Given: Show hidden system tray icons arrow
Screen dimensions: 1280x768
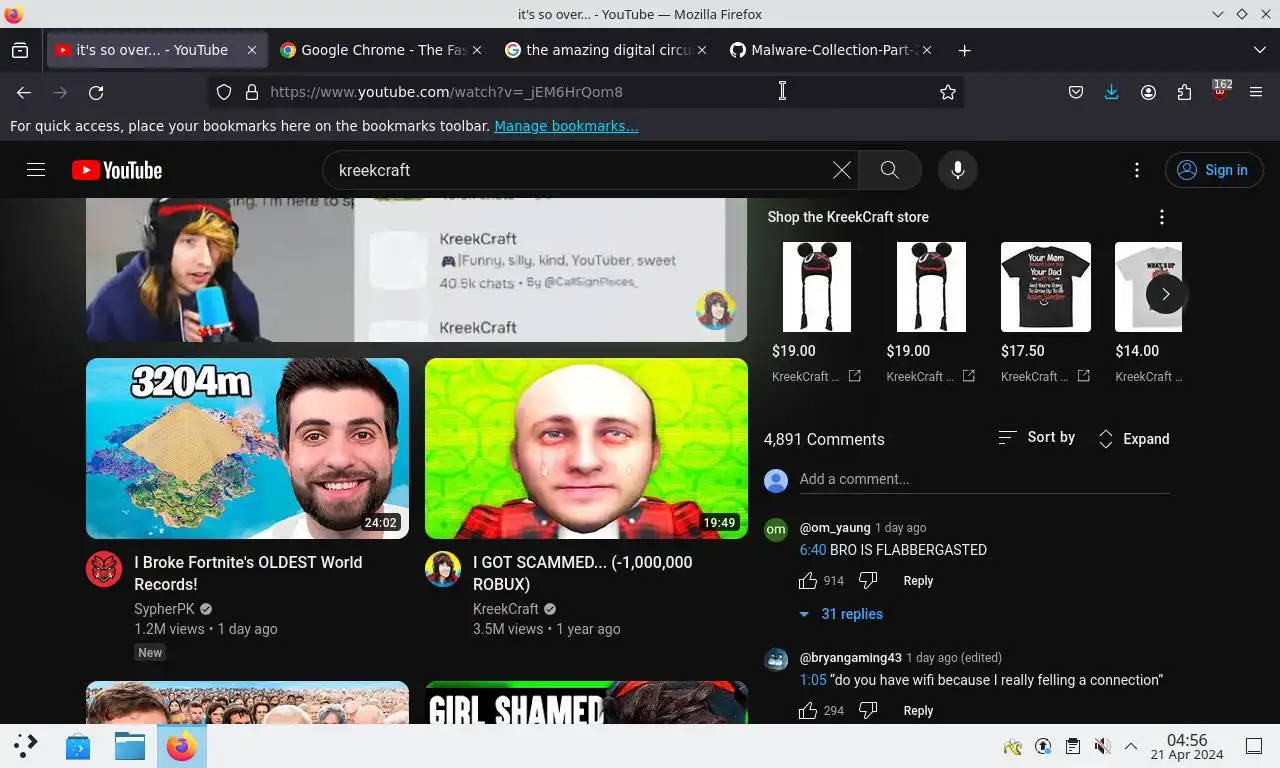Looking at the screenshot, I should tap(1131, 746).
